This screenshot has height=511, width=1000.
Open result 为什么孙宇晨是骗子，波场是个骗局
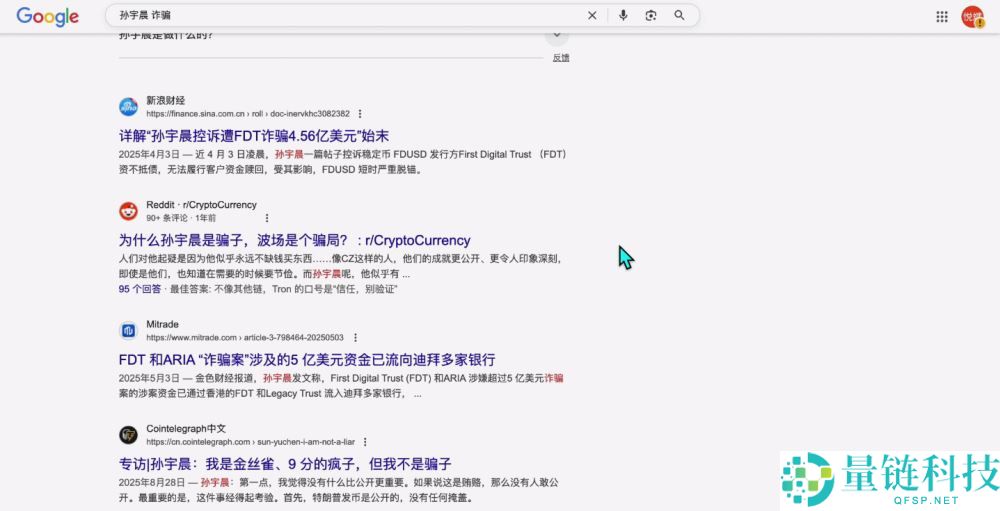(295, 241)
